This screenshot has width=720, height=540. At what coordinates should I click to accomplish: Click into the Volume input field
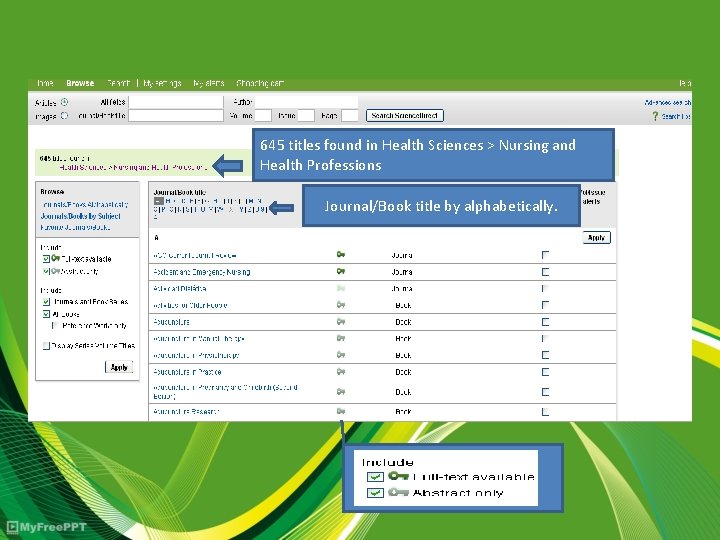(x=263, y=116)
